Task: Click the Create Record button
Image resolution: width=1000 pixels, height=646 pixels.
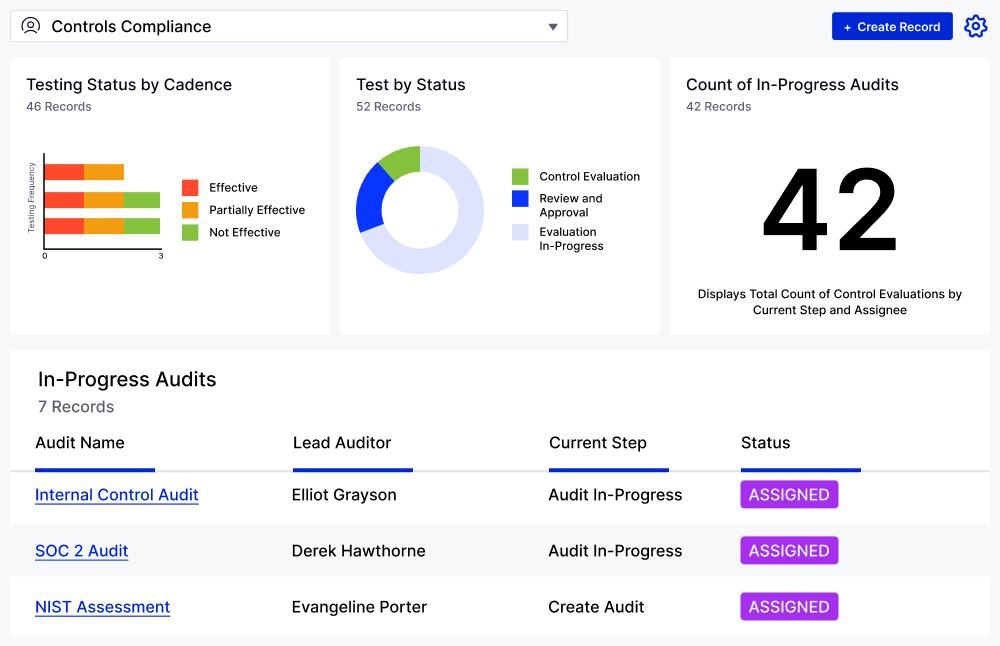Action: (x=891, y=26)
